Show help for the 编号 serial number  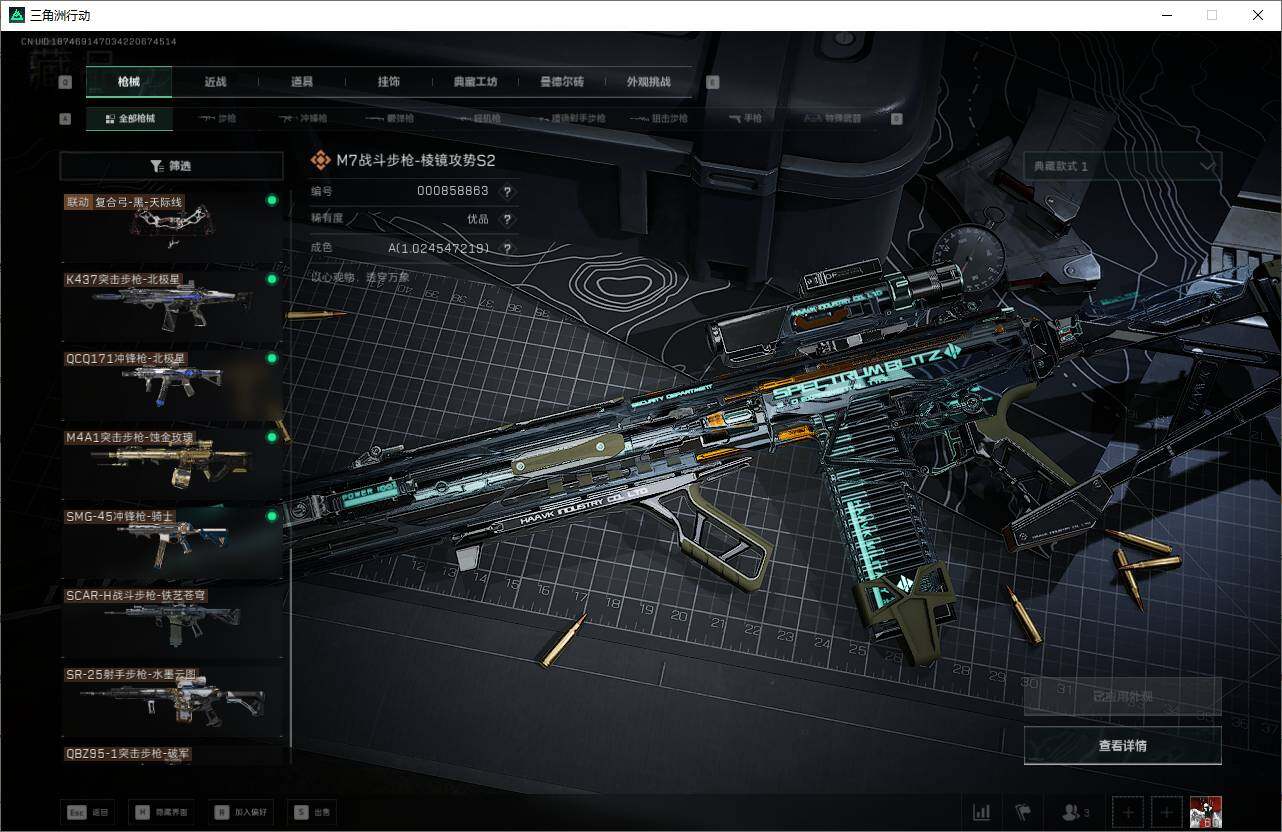507,191
